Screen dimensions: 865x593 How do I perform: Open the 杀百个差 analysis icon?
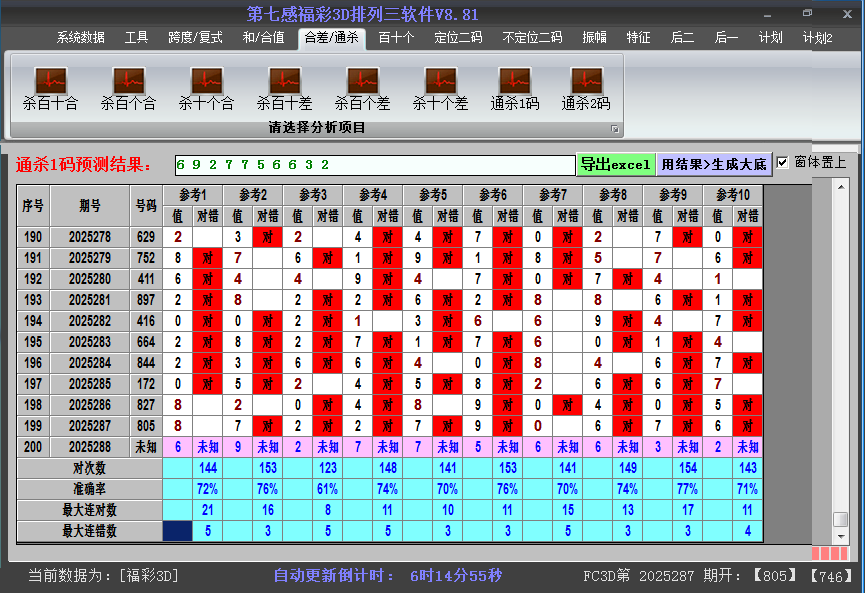[x=362, y=82]
